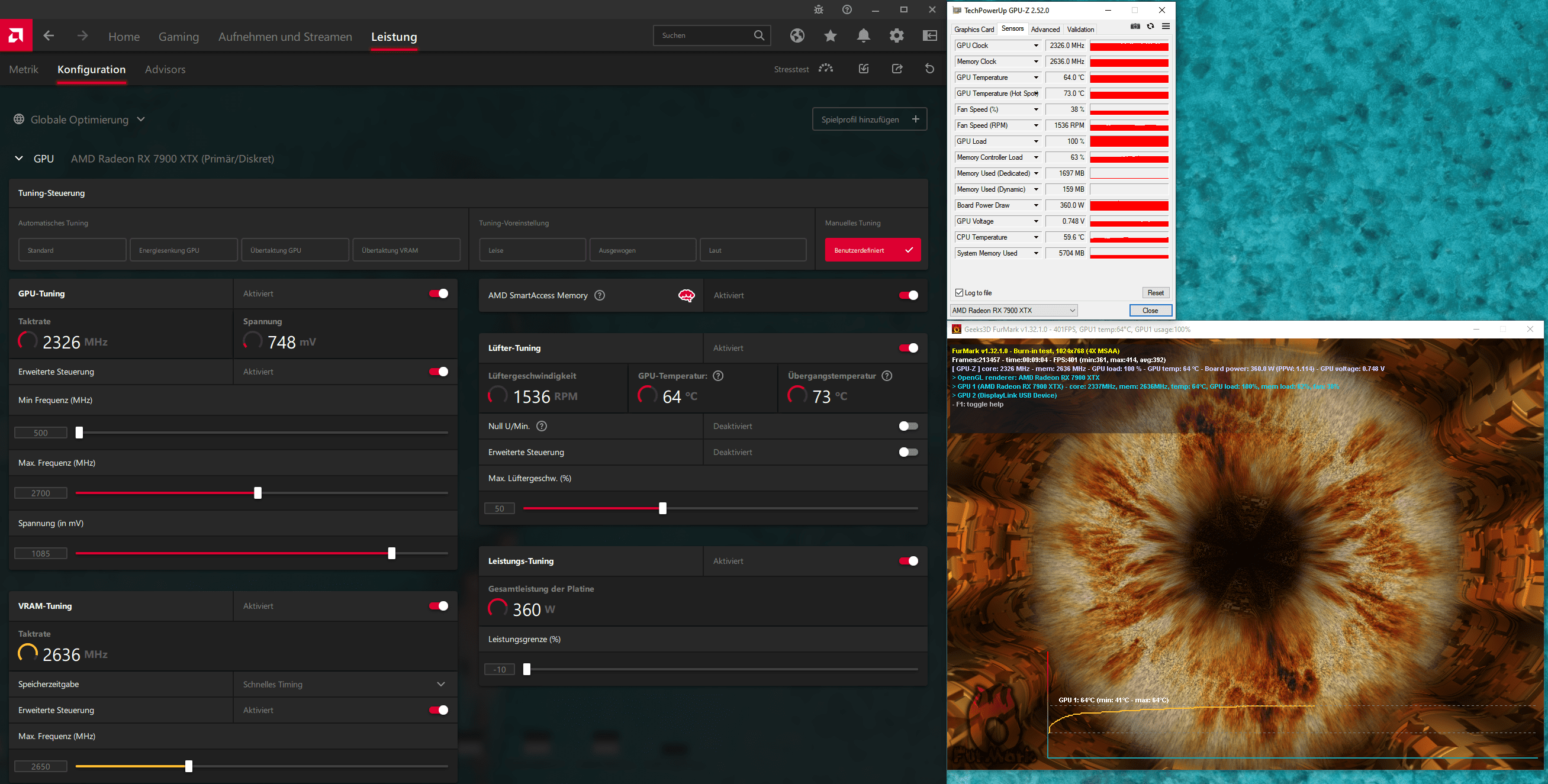Open the notifications bell icon

[x=863, y=36]
